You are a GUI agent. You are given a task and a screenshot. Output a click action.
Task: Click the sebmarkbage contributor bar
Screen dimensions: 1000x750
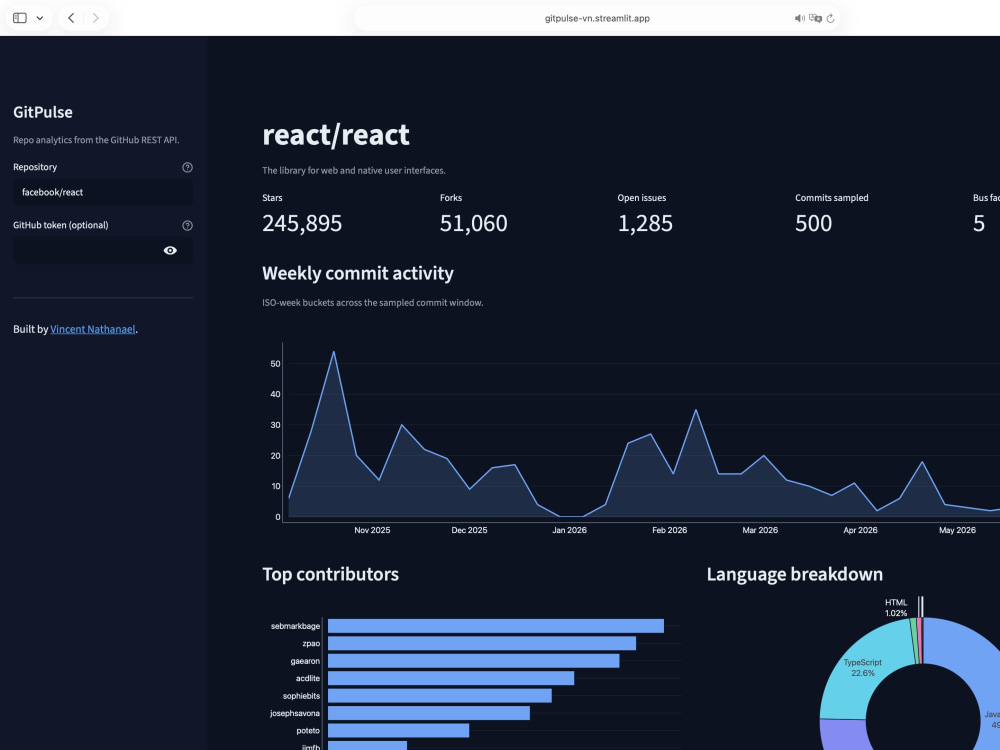(x=496, y=626)
